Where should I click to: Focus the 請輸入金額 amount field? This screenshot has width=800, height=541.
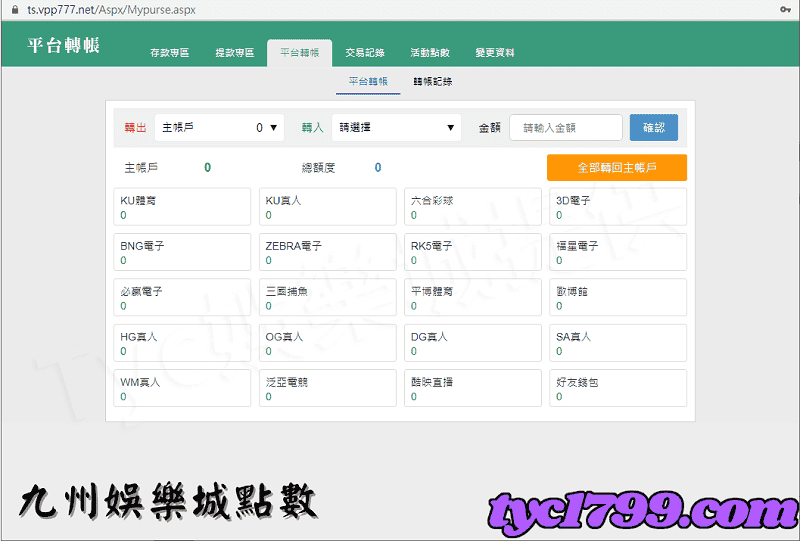[566, 128]
